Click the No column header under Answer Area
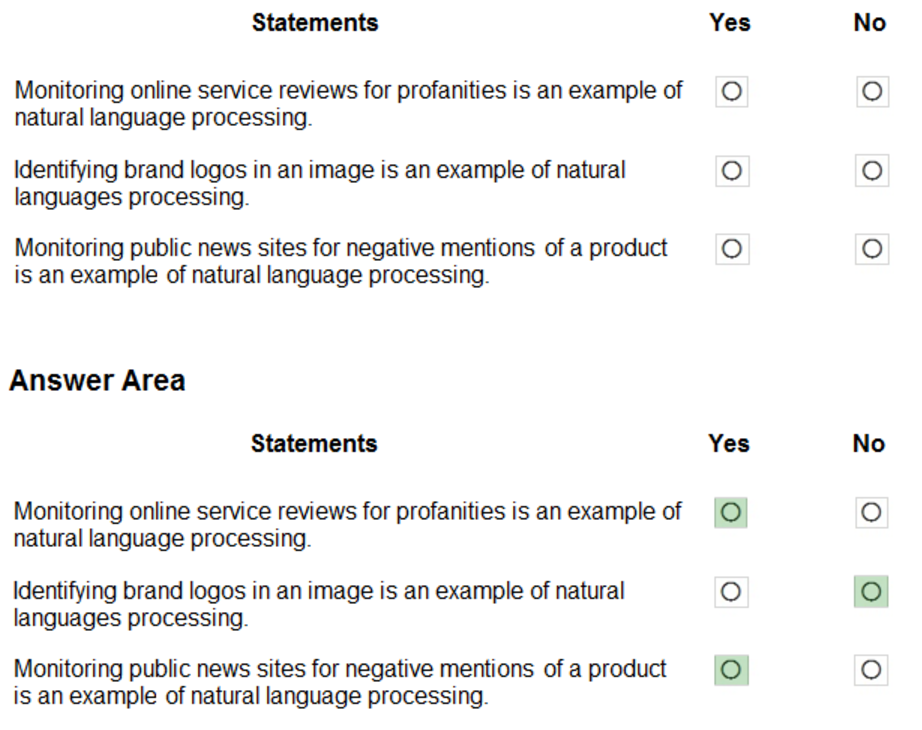This screenshot has height=730, width=922. 869,443
